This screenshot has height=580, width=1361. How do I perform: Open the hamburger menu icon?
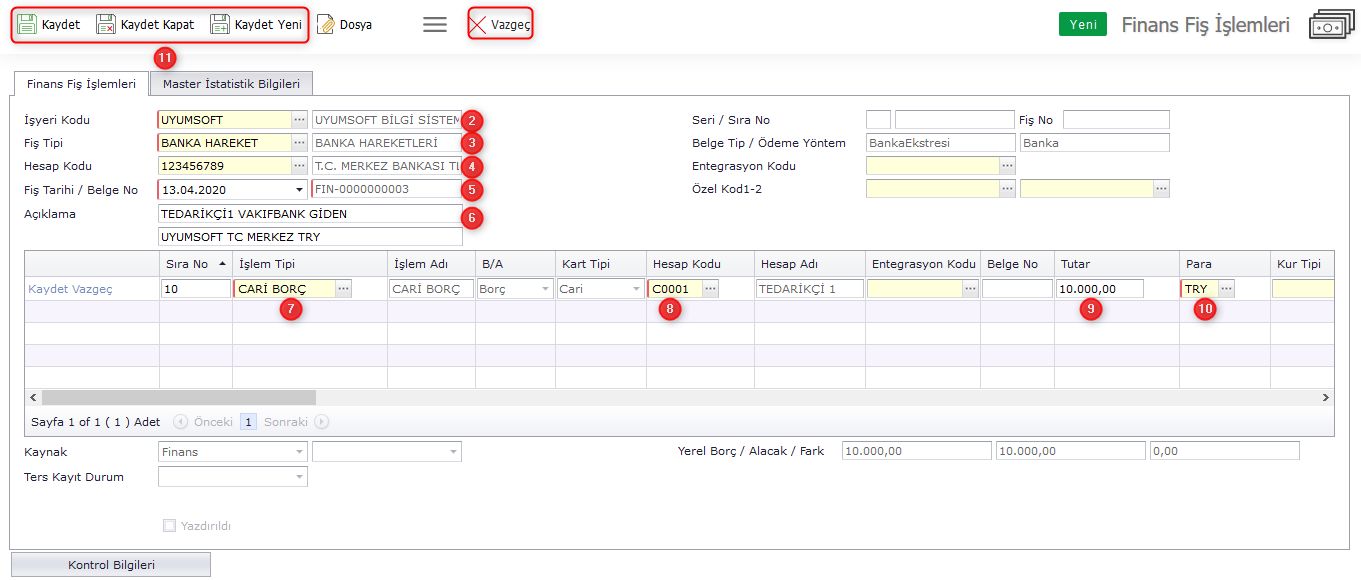click(x=435, y=24)
